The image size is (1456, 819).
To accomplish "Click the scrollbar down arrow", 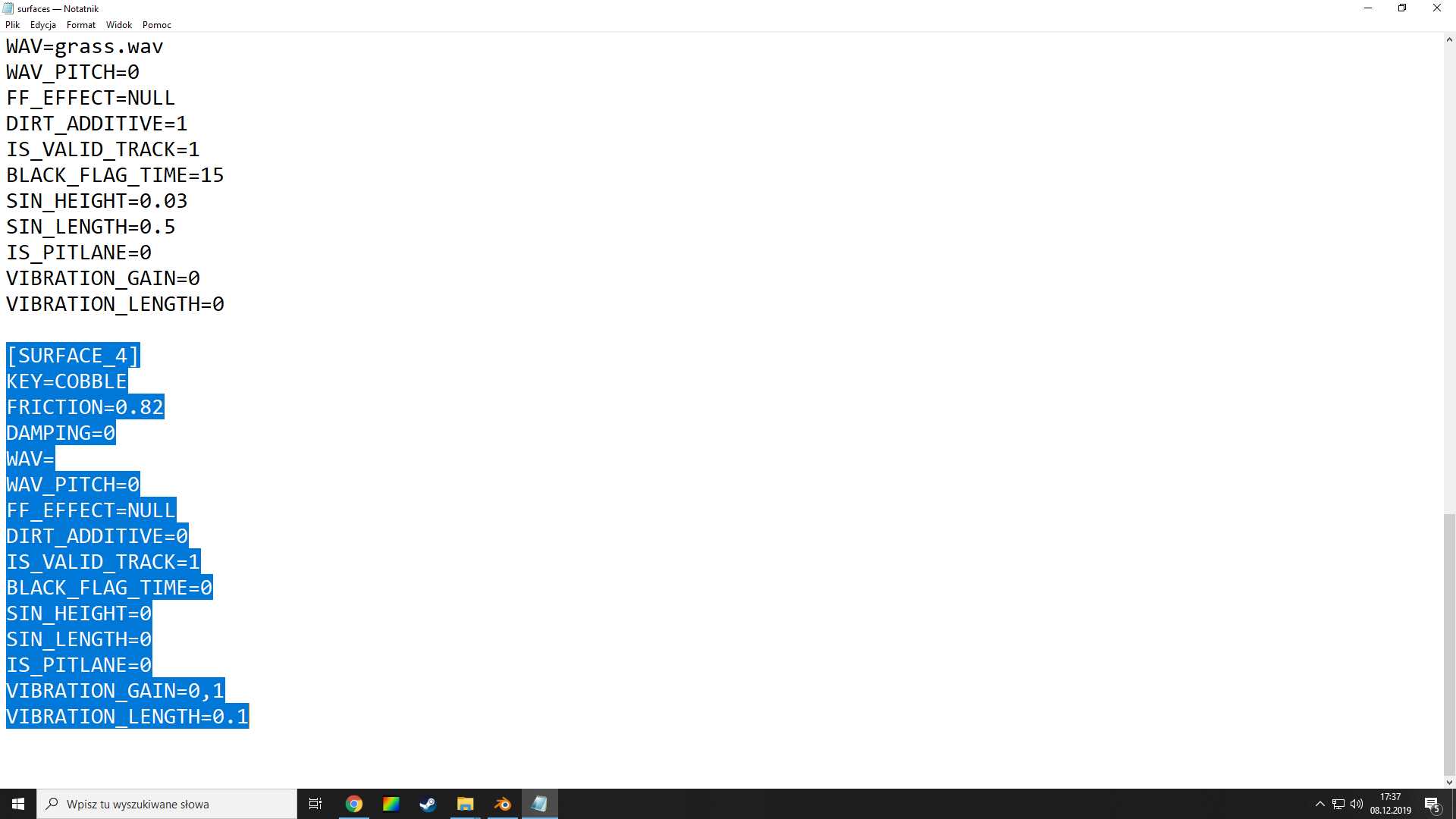I will [1449, 782].
